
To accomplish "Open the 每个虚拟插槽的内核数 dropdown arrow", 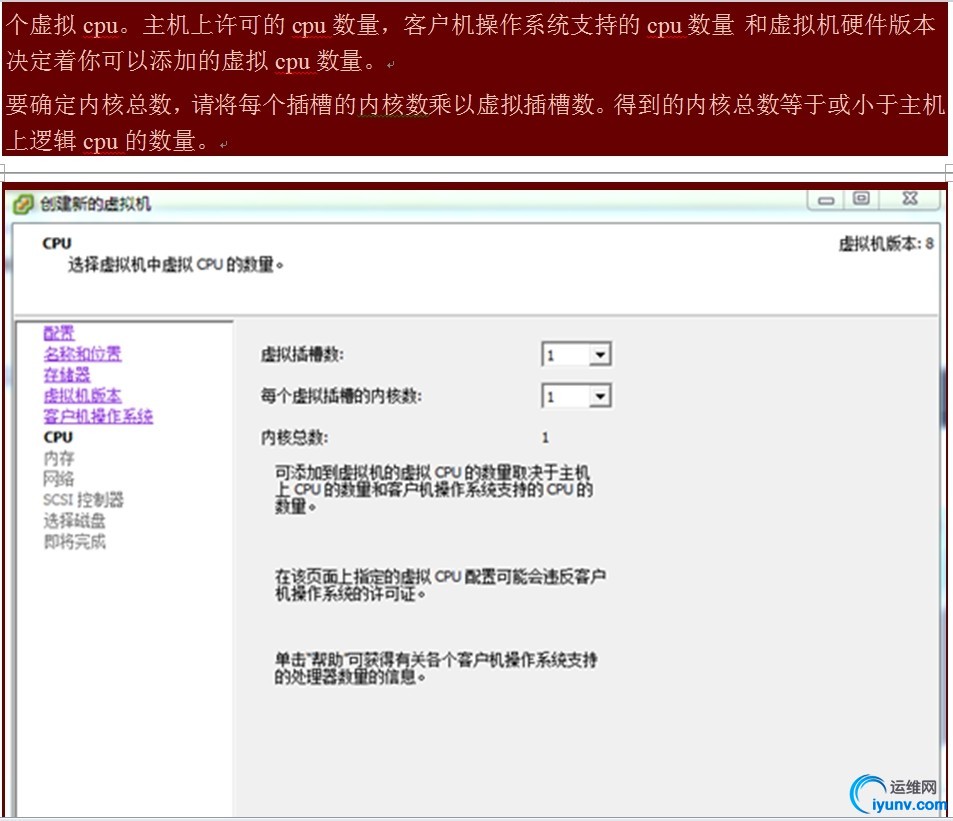I will pos(600,397).
